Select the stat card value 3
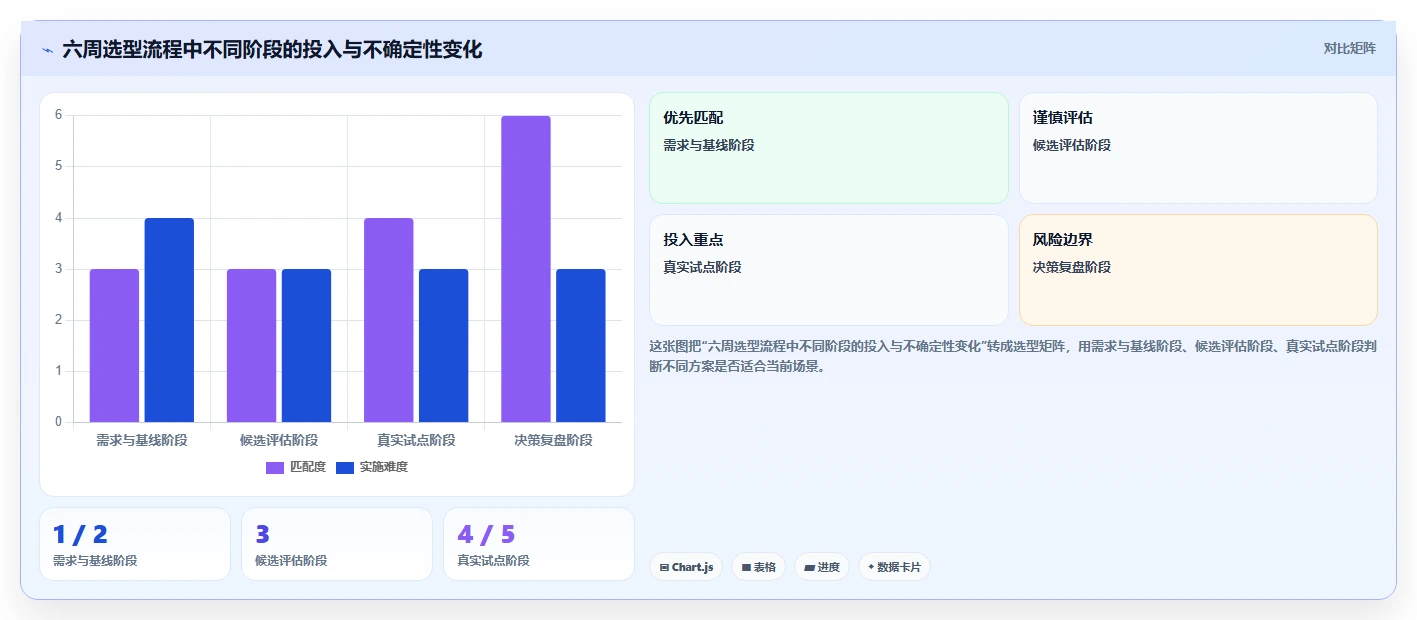 (263, 535)
